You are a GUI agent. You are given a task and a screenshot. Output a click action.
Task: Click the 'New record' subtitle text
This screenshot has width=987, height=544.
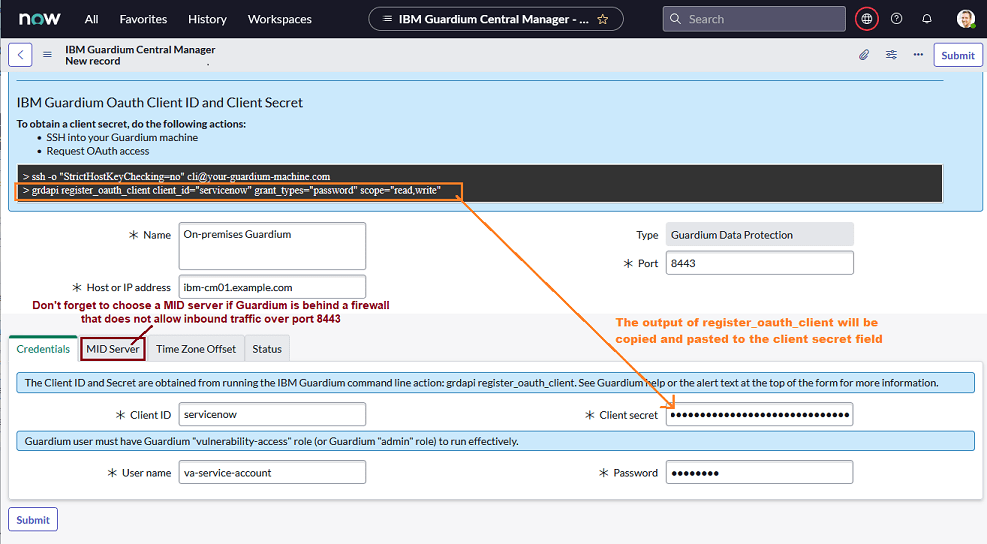click(x=93, y=61)
